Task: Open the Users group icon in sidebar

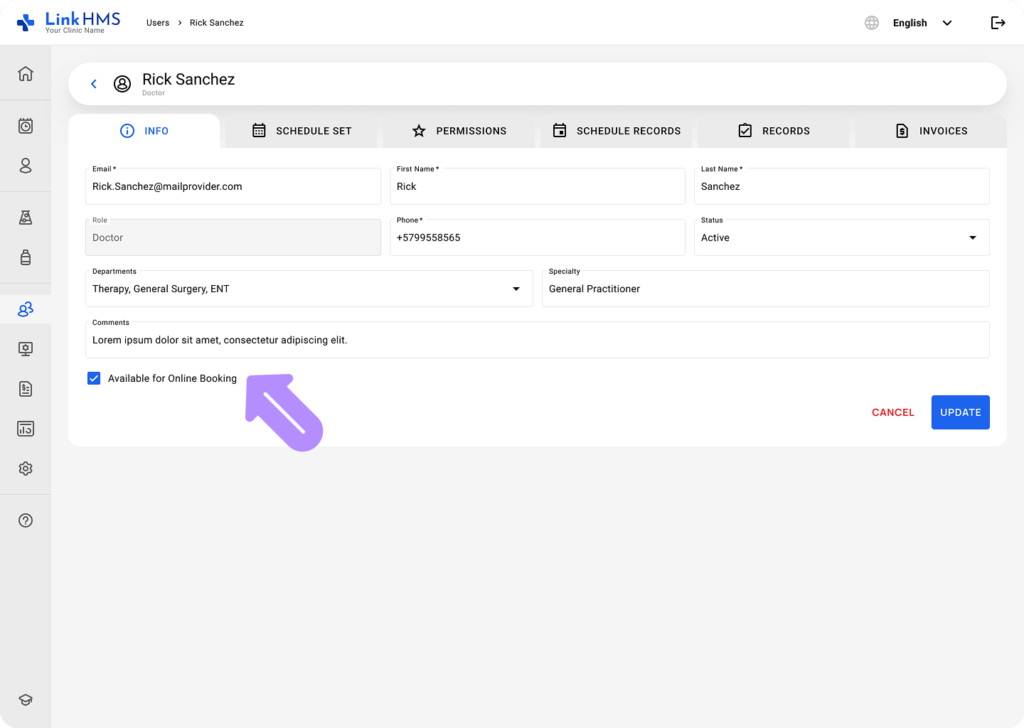Action: tap(25, 309)
